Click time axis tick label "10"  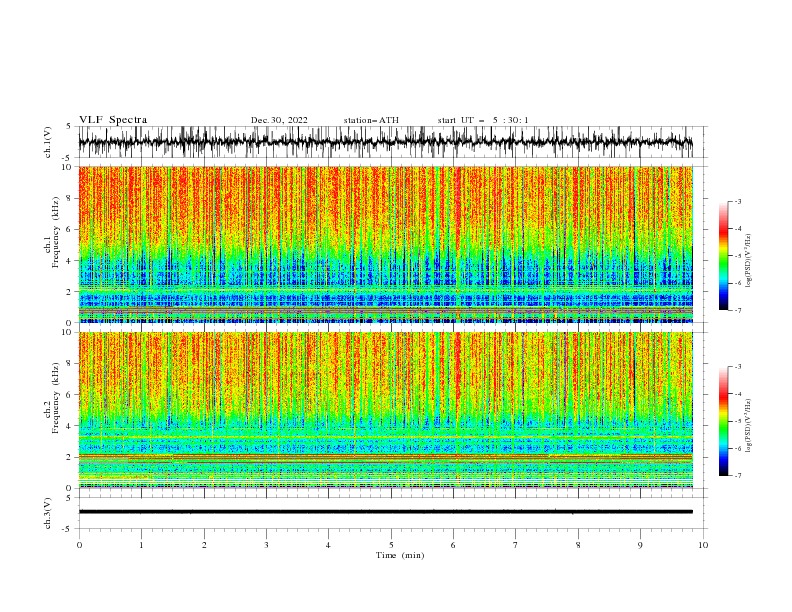coord(703,545)
